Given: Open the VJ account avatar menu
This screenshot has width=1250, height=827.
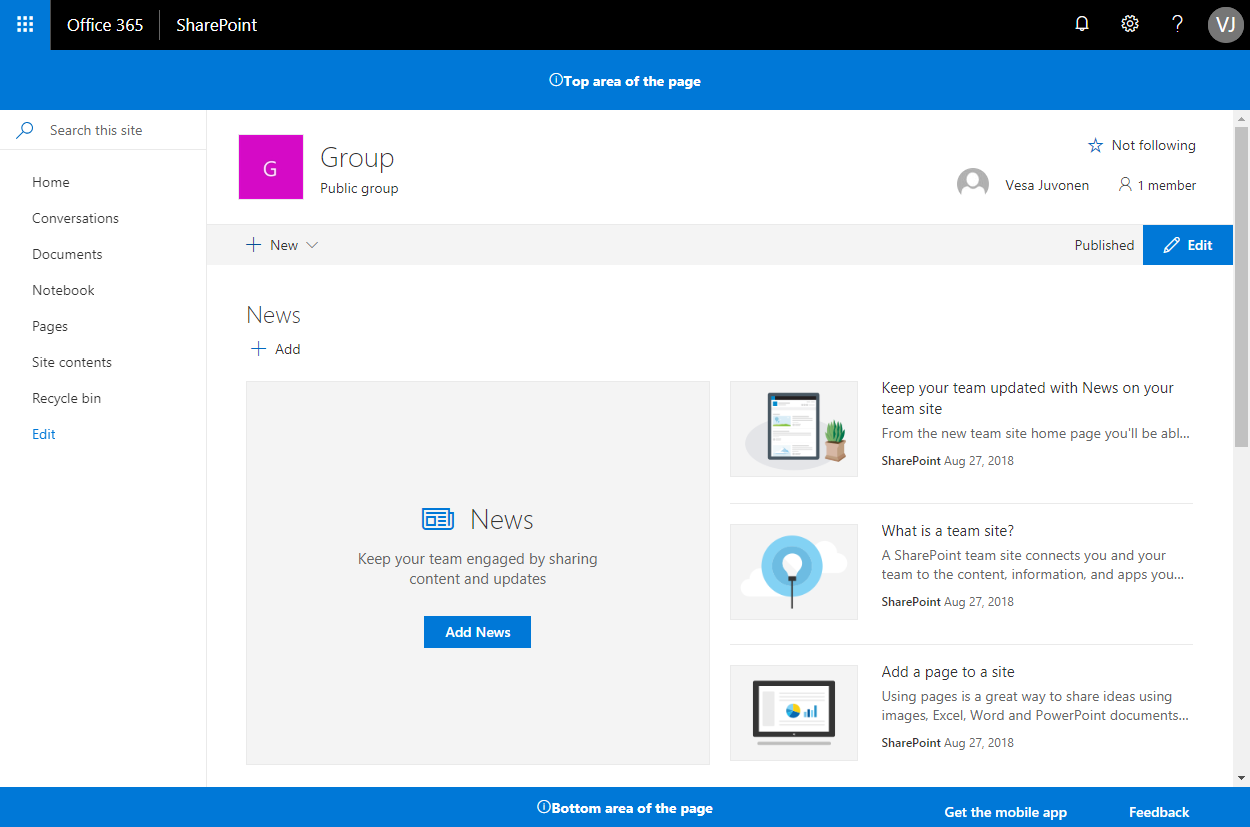Looking at the screenshot, I should point(1225,24).
